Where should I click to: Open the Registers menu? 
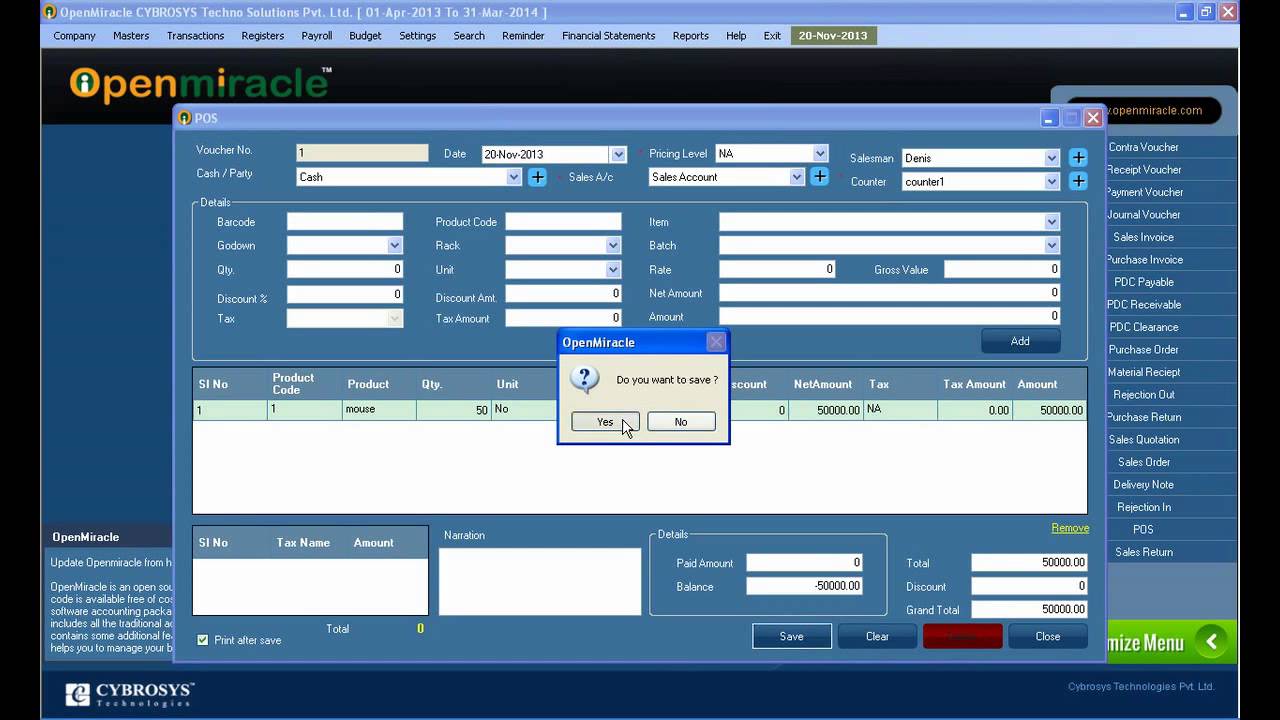coord(263,36)
